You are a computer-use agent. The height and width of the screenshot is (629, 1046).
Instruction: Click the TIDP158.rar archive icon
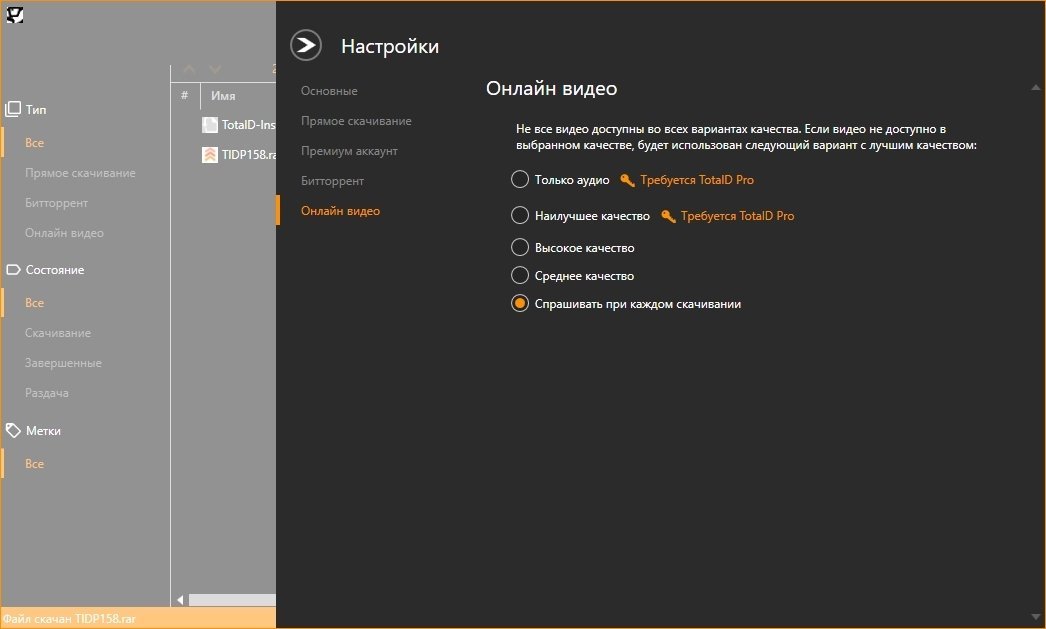click(x=210, y=155)
